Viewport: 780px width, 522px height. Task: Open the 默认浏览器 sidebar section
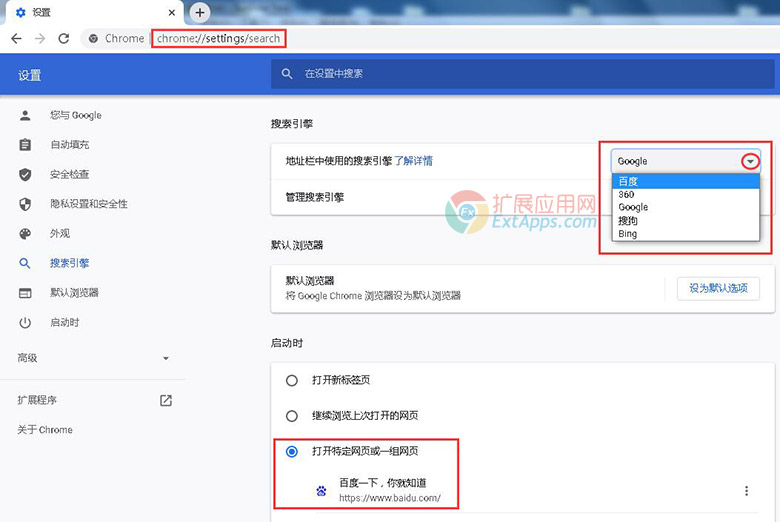pyautogui.click(x=74, y=293)
